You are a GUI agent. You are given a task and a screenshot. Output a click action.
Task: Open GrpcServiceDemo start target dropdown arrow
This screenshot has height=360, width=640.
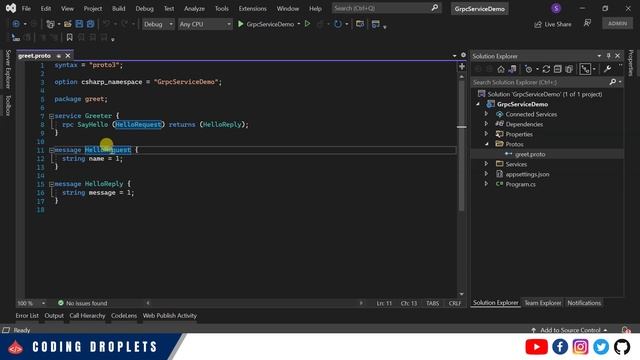pyautogui.click(x=299, y=24)
